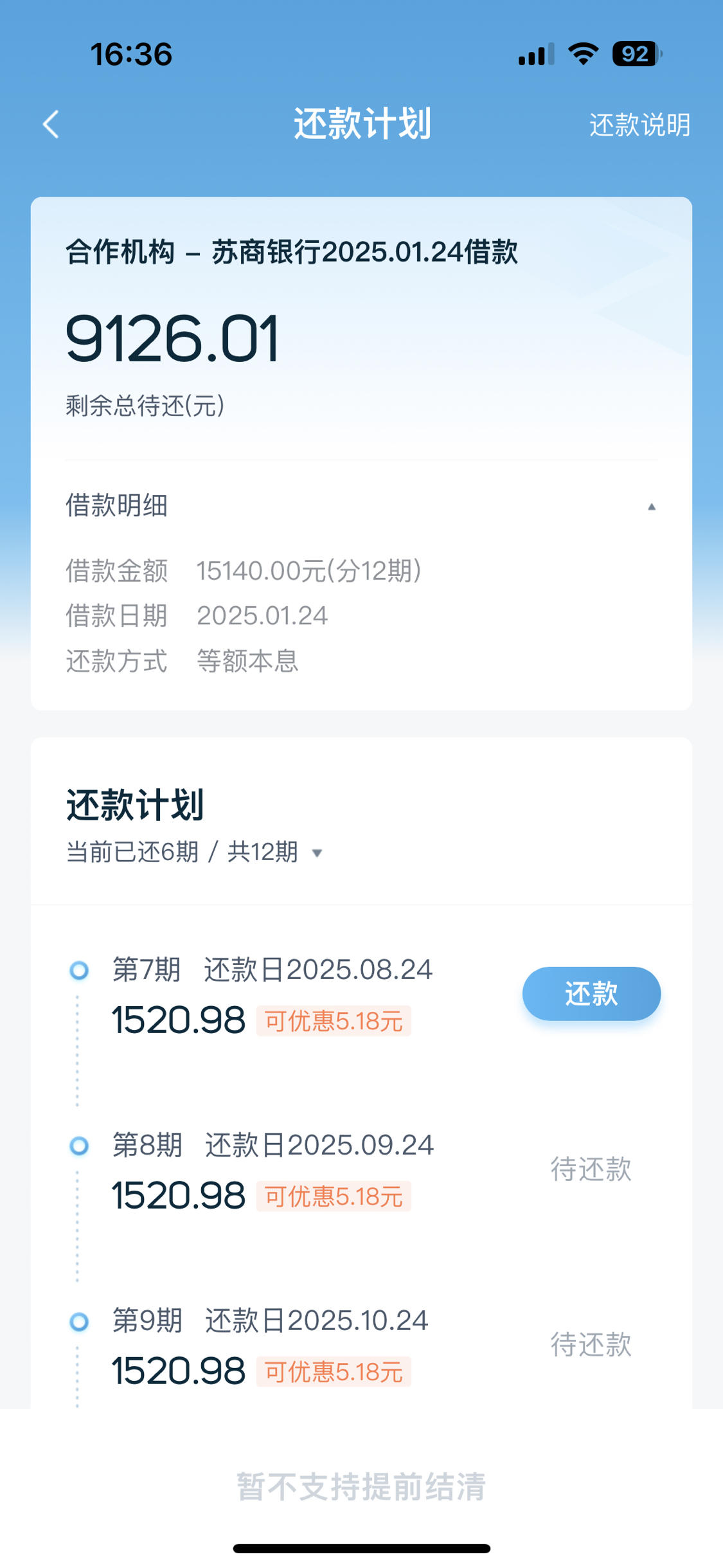Tap the 待还款 status for 第9期

pos(591,1344)
